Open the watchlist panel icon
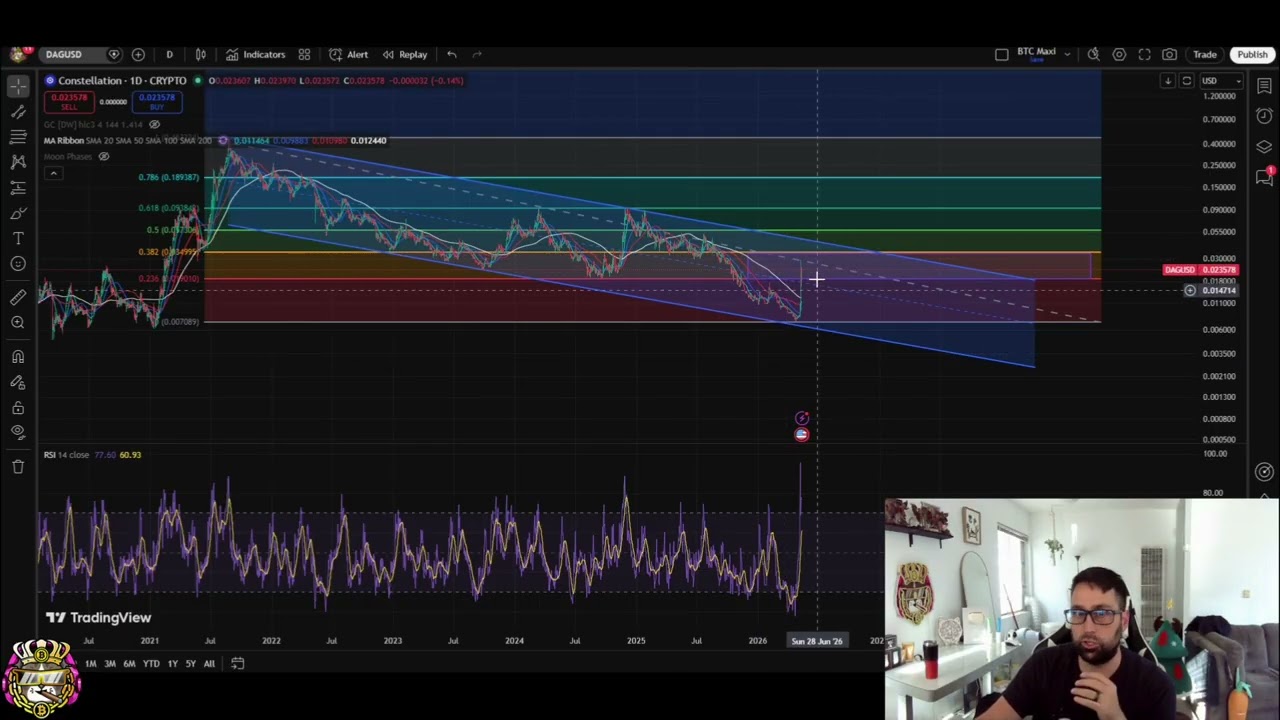1280x720 pixels. (x=1264, y=86)
